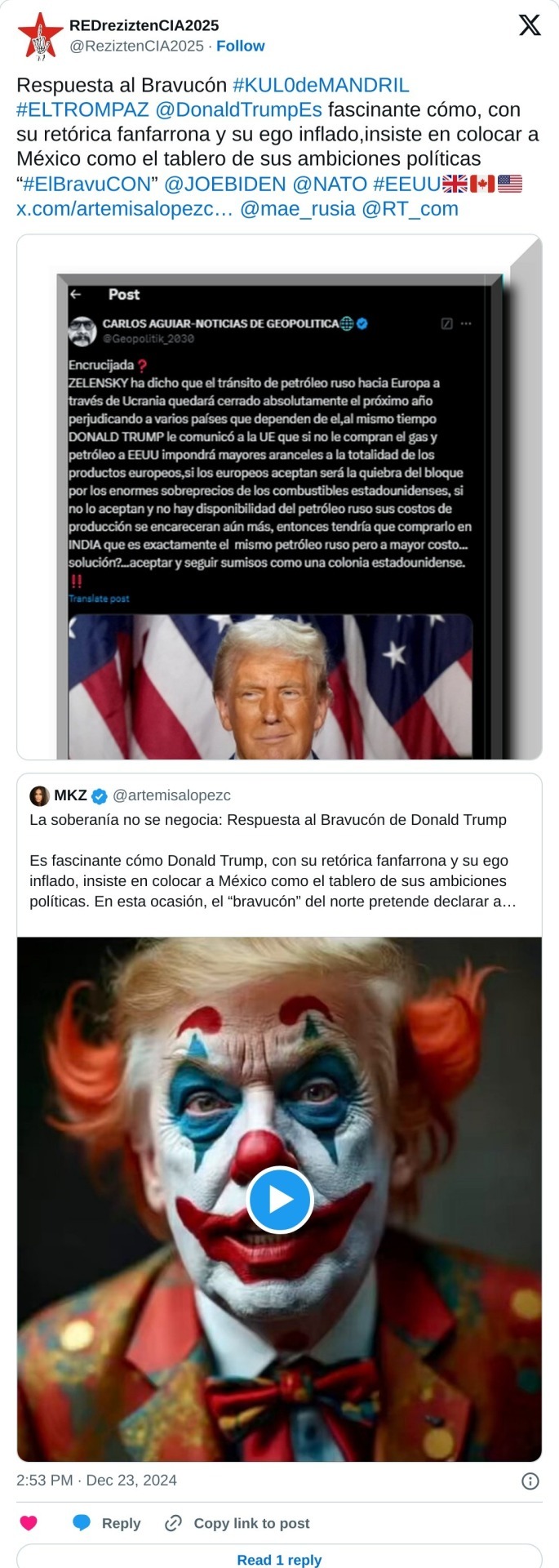
Task: Follow @ReziztenCIA2025 account
Action: click(x=240, y=47)
